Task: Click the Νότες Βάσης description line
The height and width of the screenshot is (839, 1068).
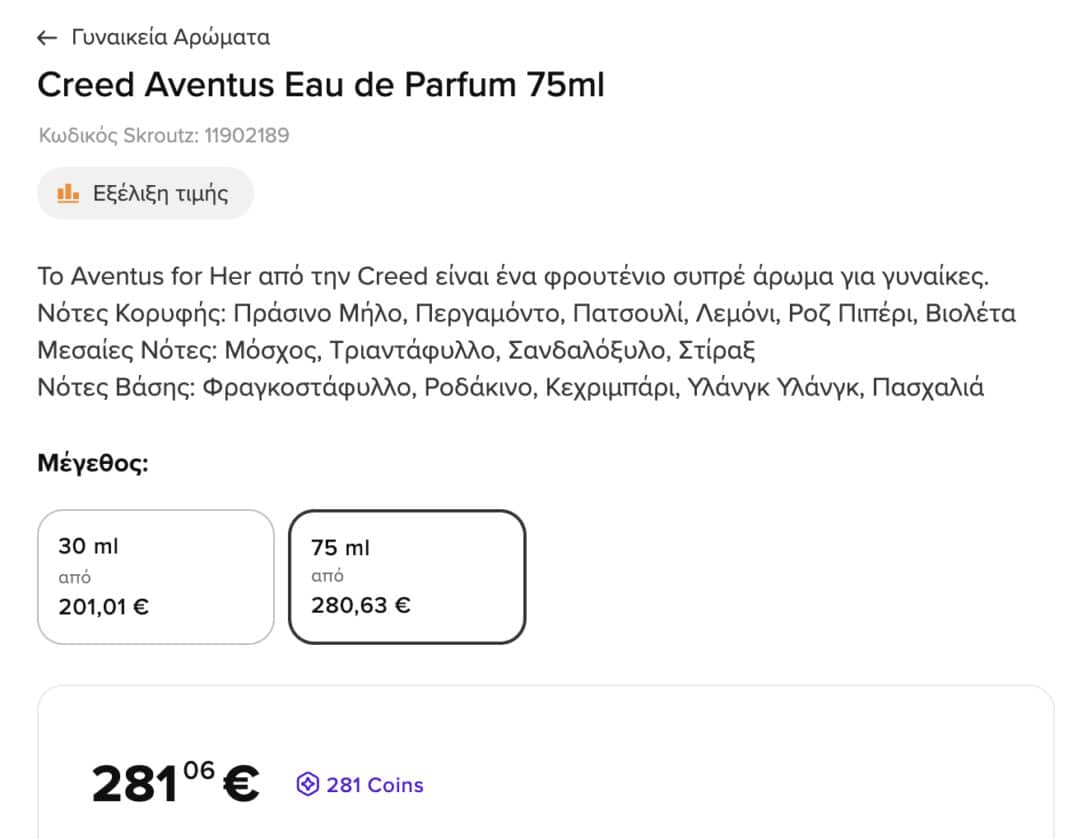Action: tap(510, 387)
